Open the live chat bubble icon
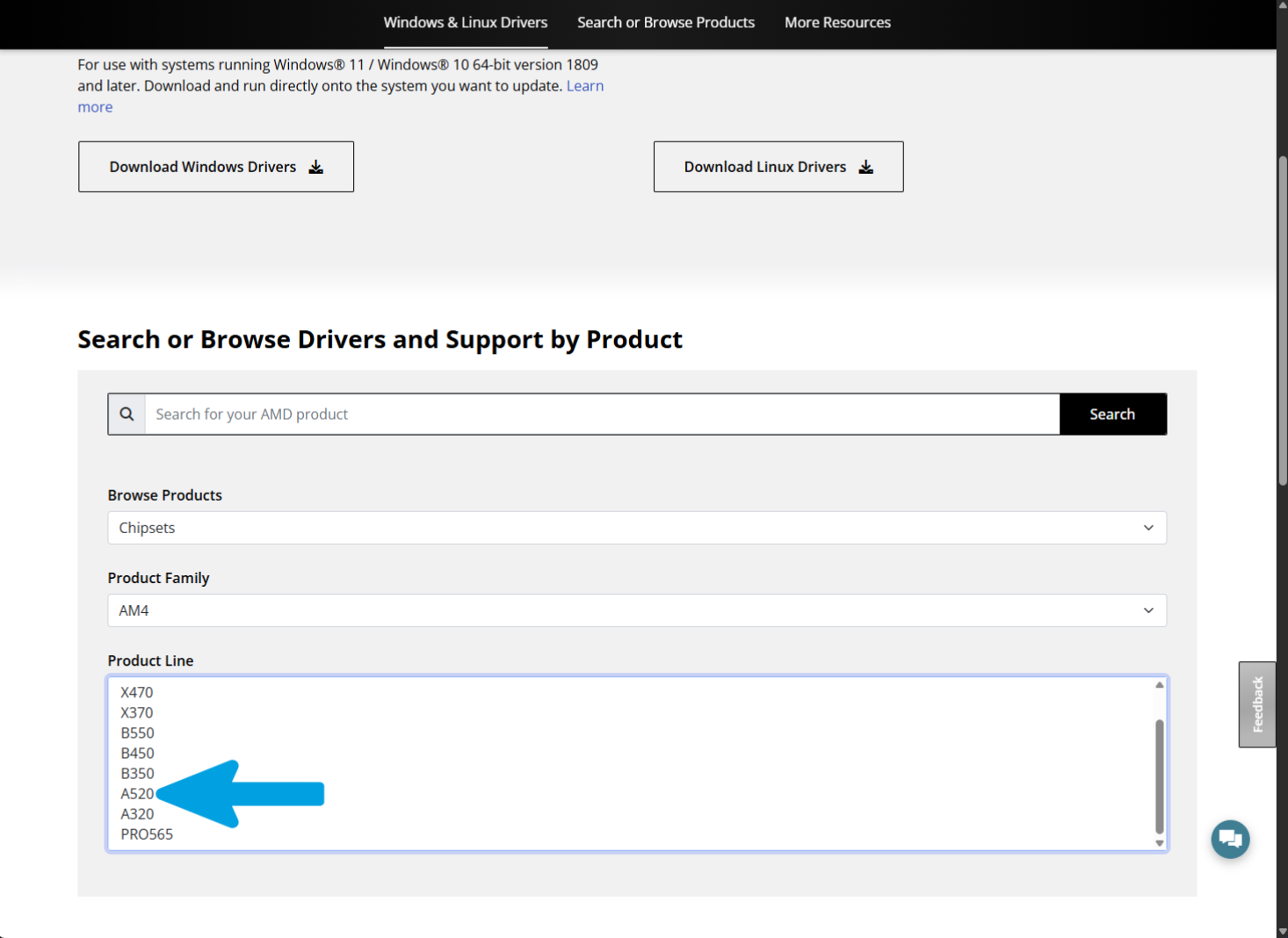Screen dimensions: 1288x938 pos(1230,840)
